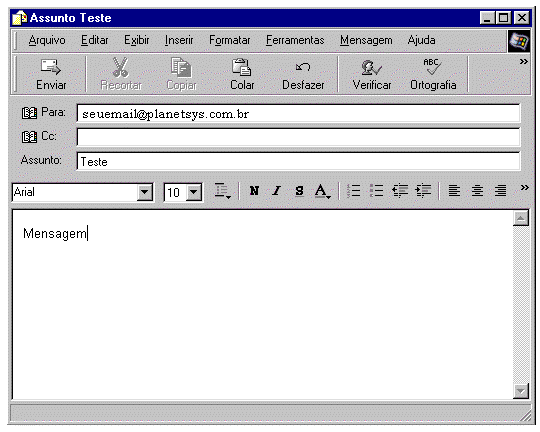Paste with the Colar icon
The image size is (540, 432).
coord(242,67)
